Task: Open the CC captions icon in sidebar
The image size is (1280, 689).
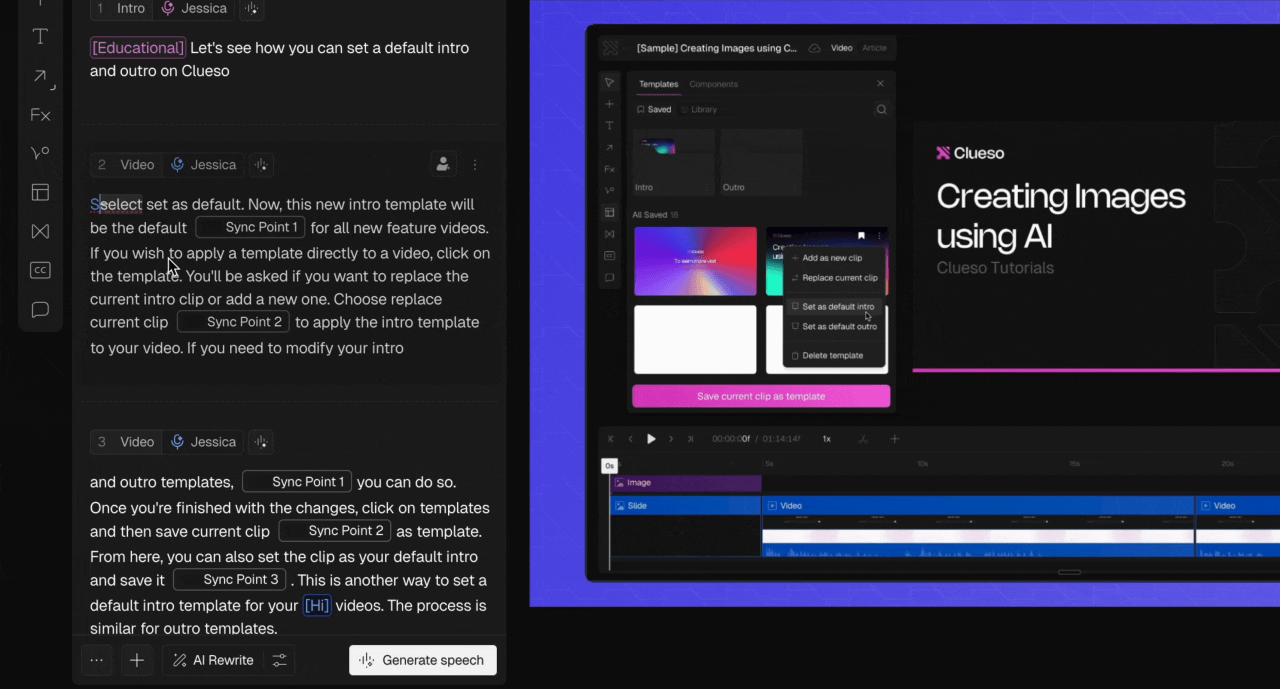Action: [x=40, y=270]
